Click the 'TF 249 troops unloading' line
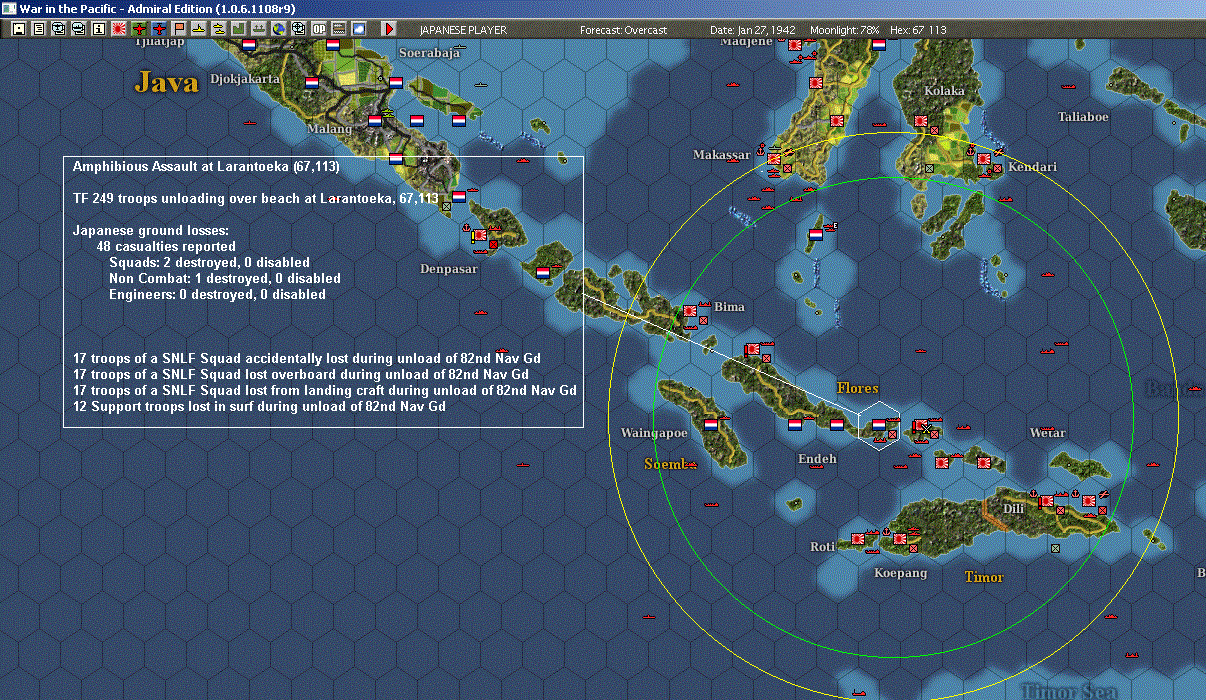Viewport: 1206px width, 700px height. point(256,198)
